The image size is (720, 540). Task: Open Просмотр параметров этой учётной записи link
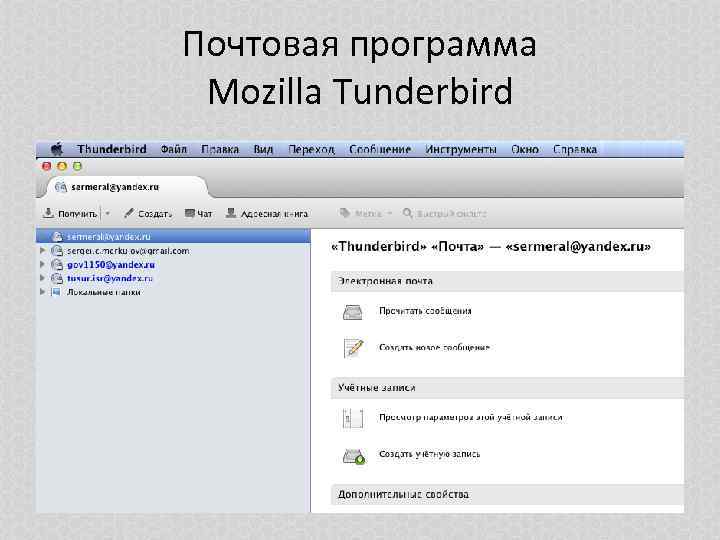471,417
